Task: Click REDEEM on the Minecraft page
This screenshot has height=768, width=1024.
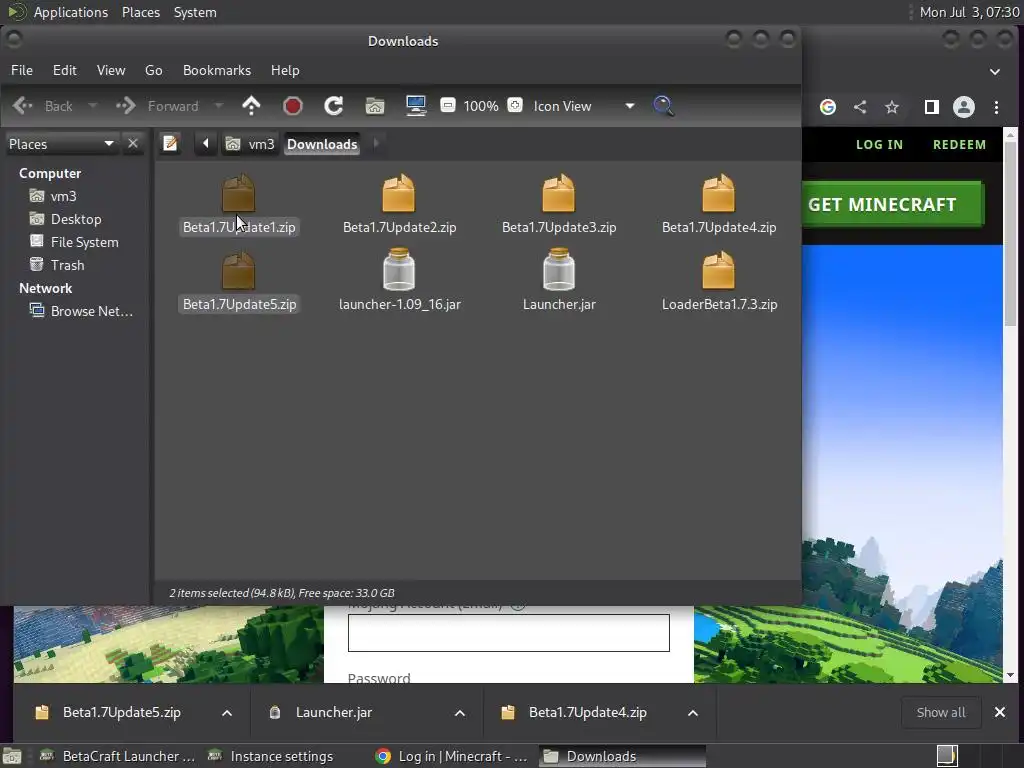Action: click(x=959, y=144)
